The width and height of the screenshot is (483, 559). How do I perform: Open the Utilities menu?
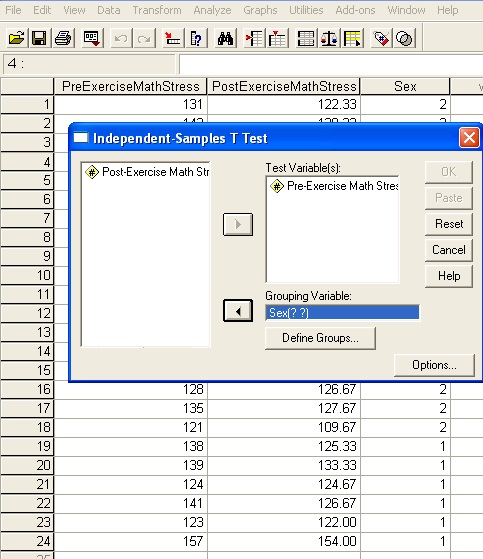(x=306, y=10)
